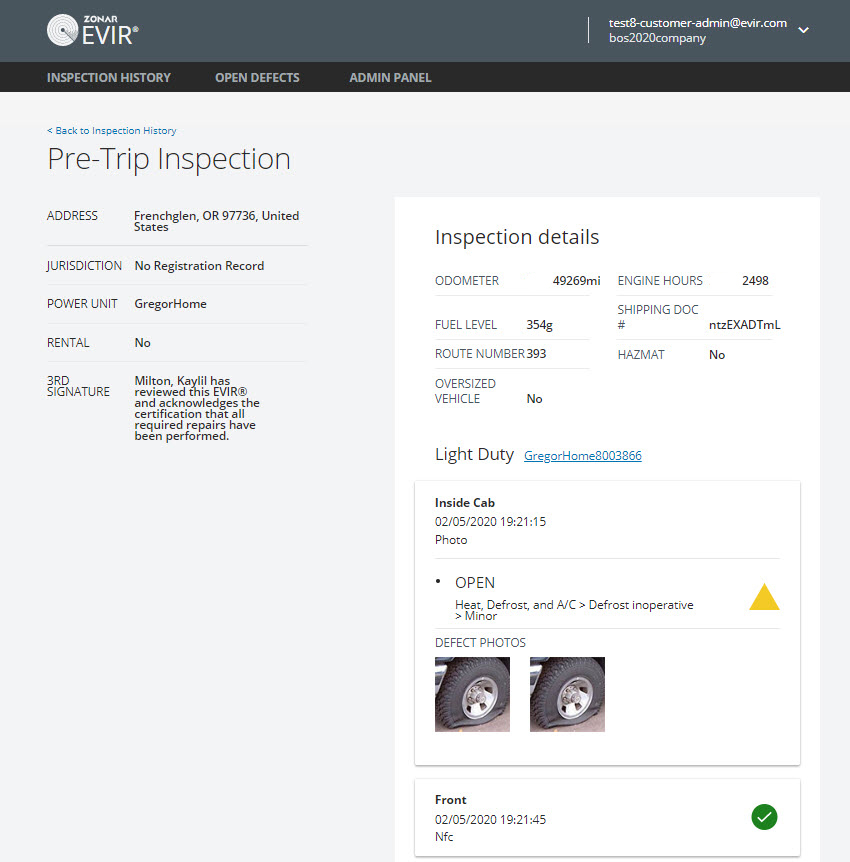
Task: Click the HAZMAT label
Action: 641,355
